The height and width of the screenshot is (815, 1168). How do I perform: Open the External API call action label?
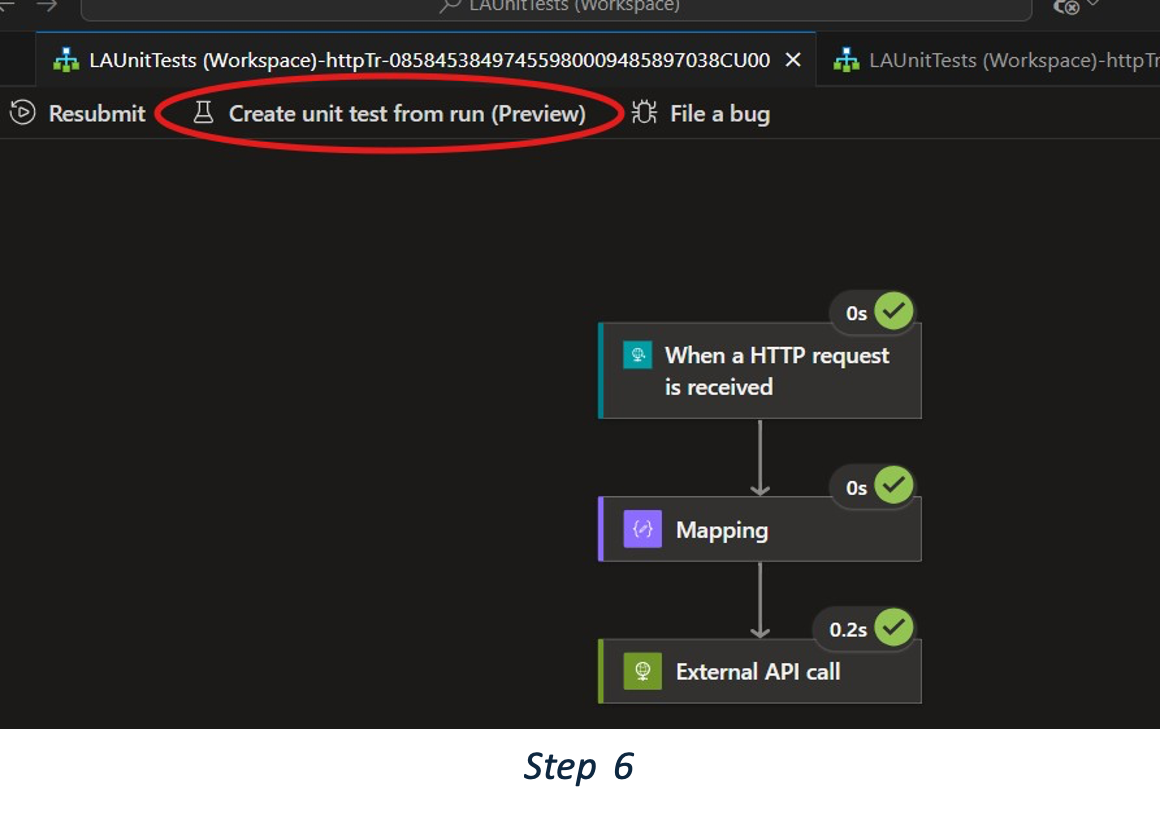click(x=757, y=671)
